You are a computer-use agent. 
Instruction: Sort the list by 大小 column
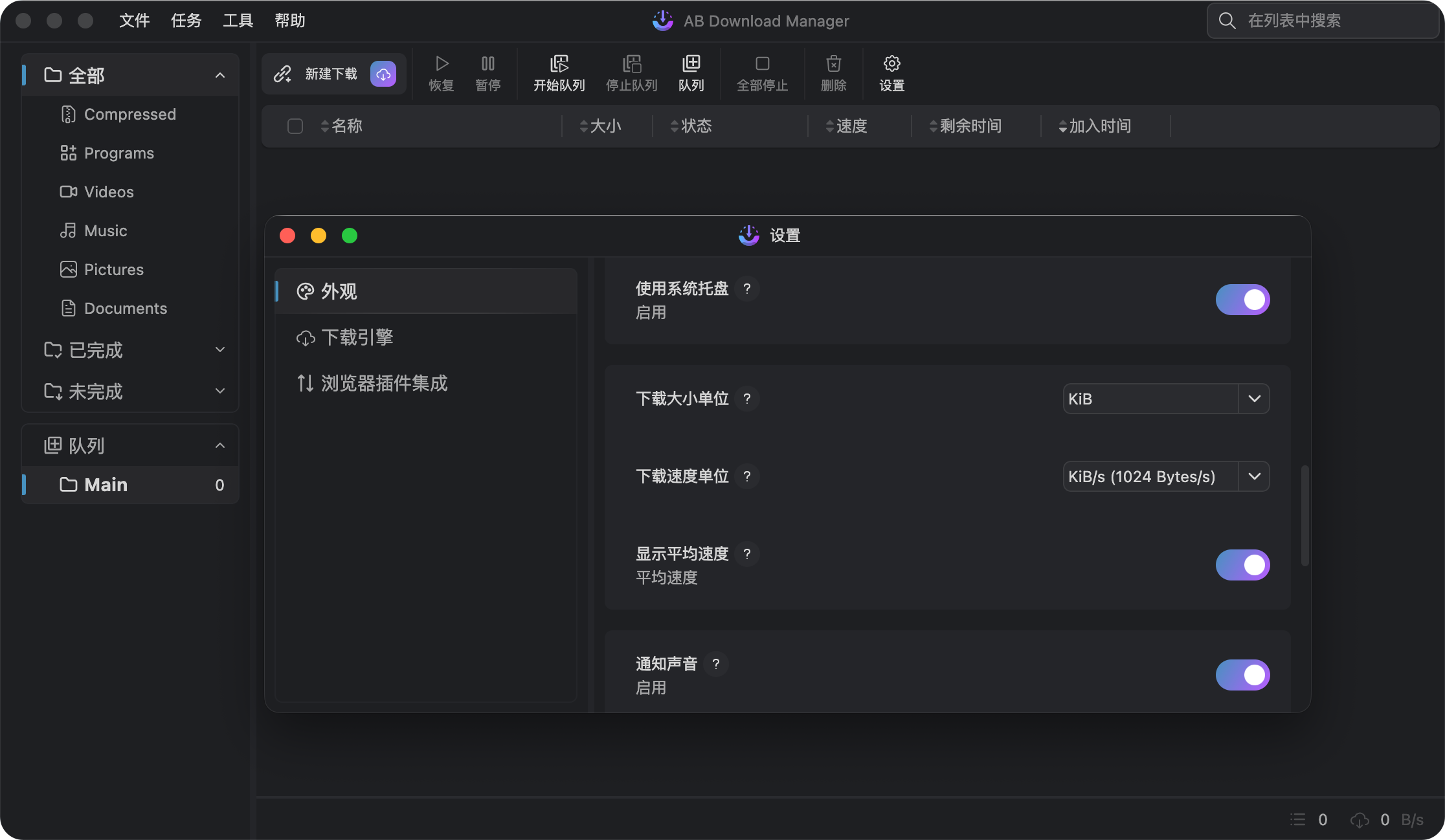click(601, 126)
